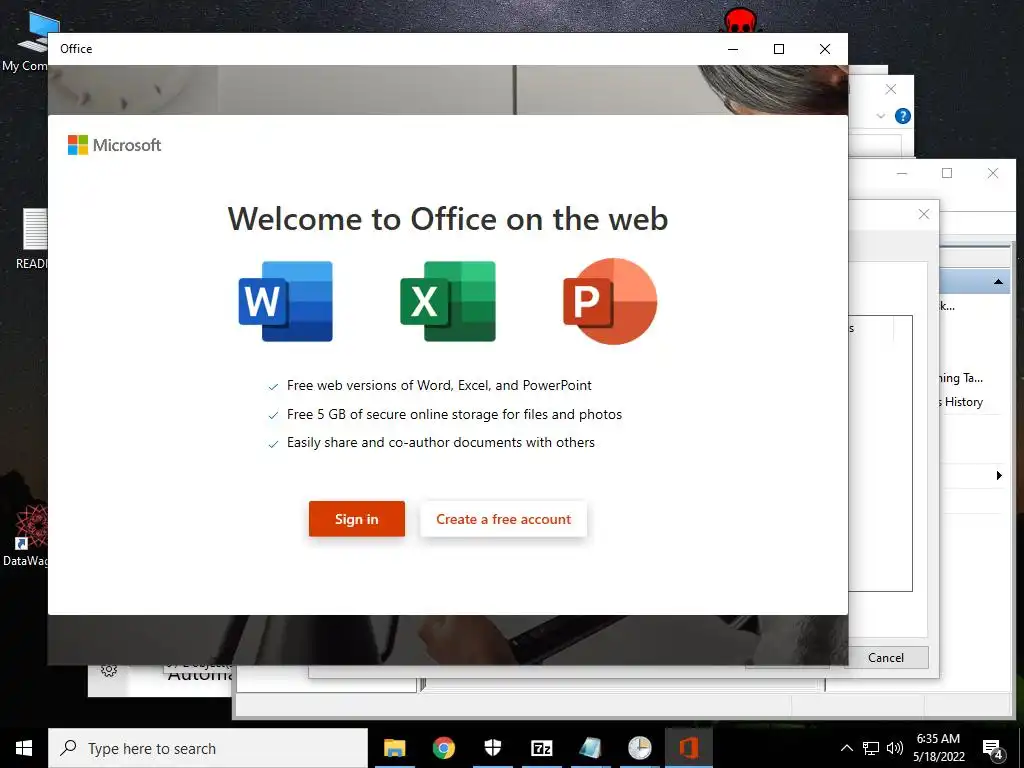Open Windows Security shield on taskbar
The height and width of the screenshot is (768, 1024).
point(492,748)
